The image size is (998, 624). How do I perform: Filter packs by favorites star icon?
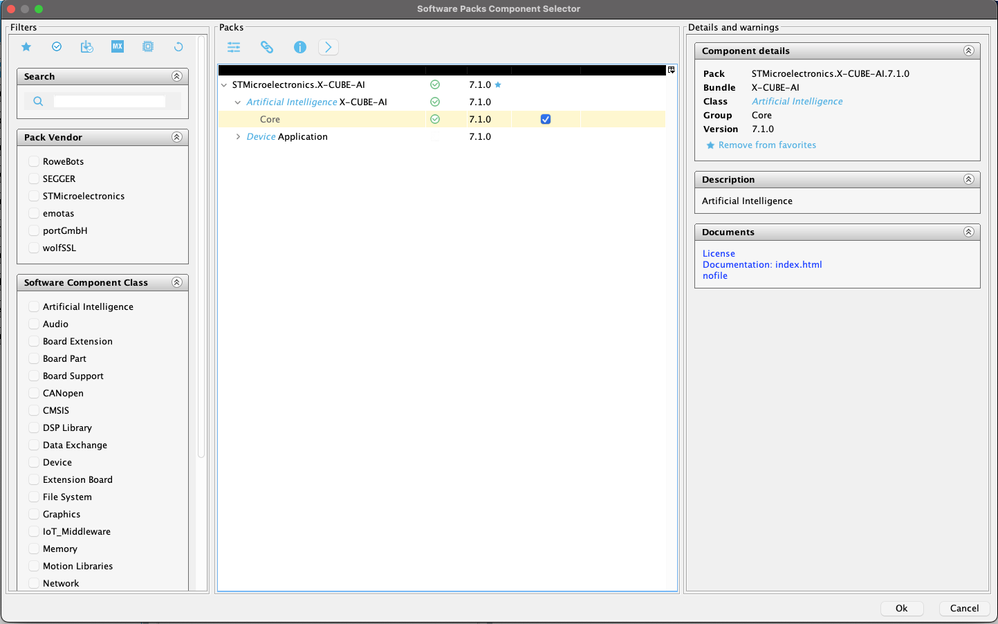(x=26, y=46)
